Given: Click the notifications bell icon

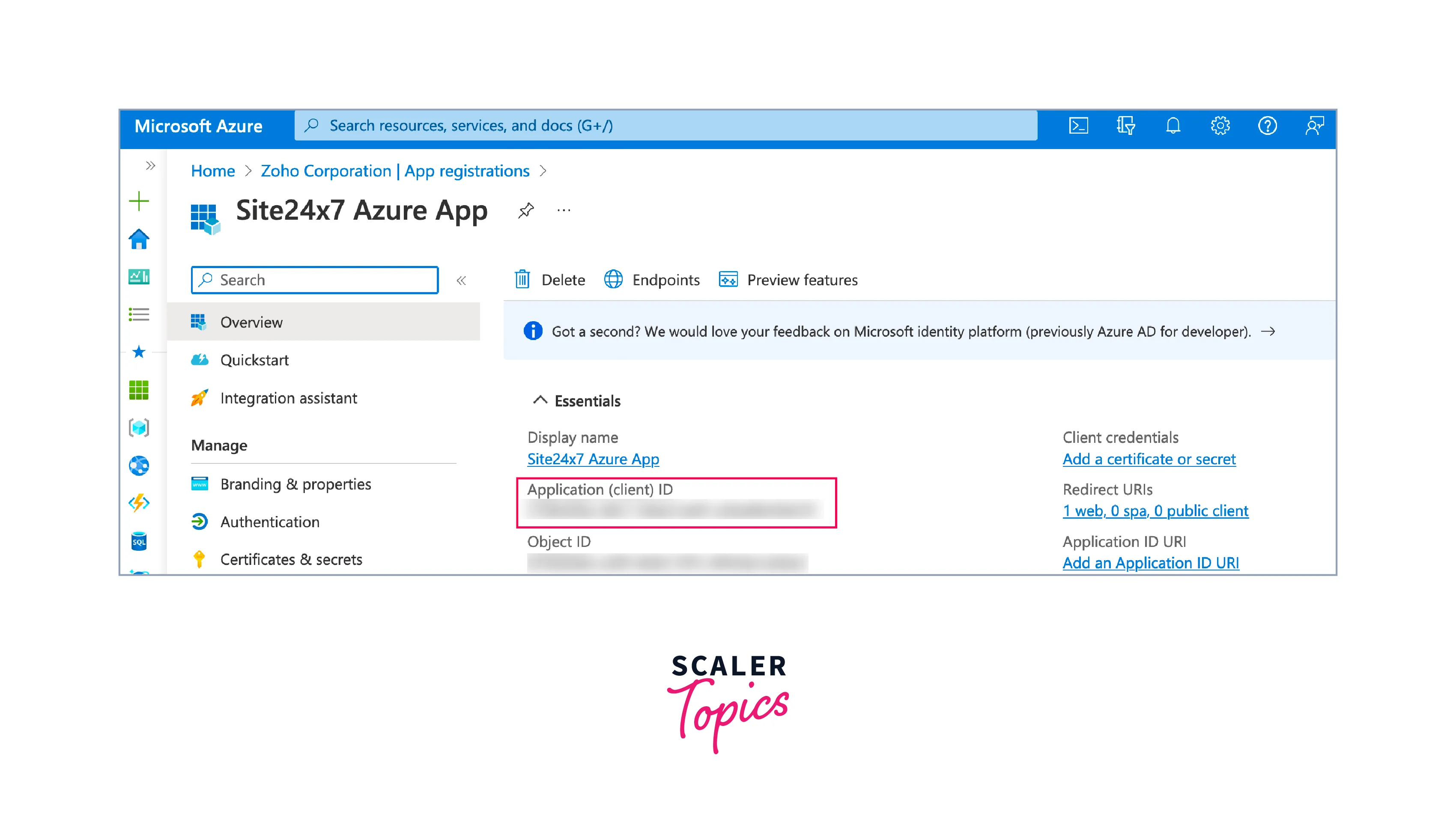Looking at the screenshot, I should tap(1173, 126).
